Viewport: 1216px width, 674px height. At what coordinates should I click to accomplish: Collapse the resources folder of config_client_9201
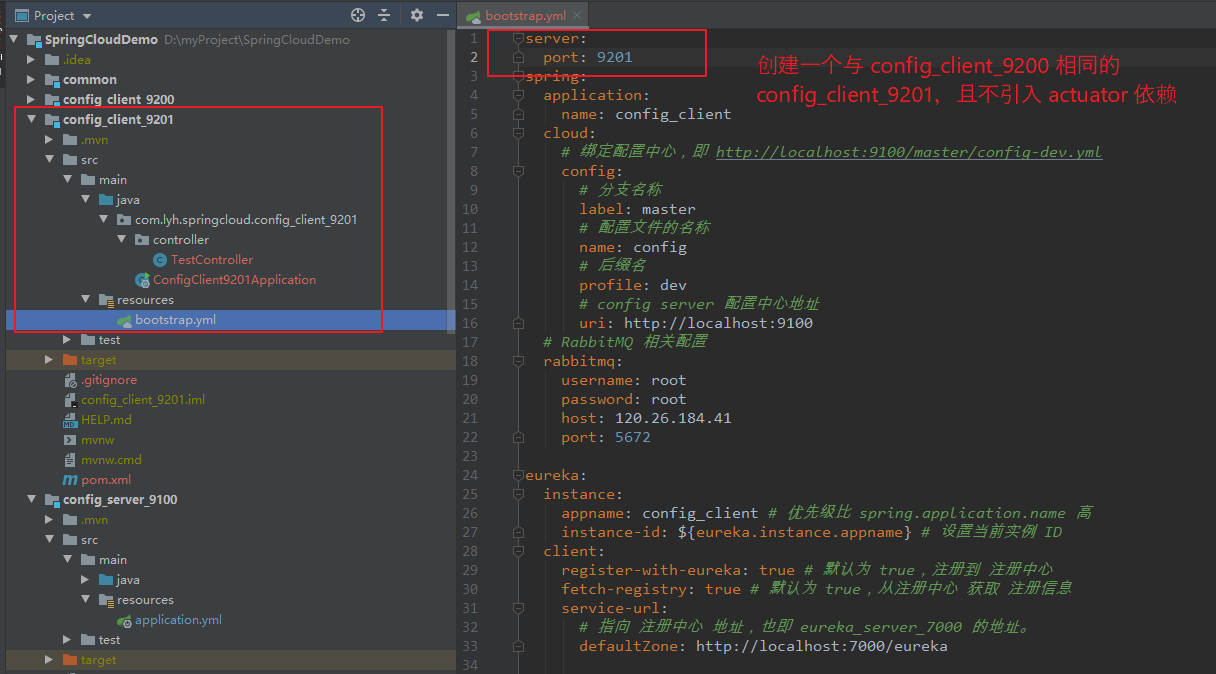(x=86, y=300)
